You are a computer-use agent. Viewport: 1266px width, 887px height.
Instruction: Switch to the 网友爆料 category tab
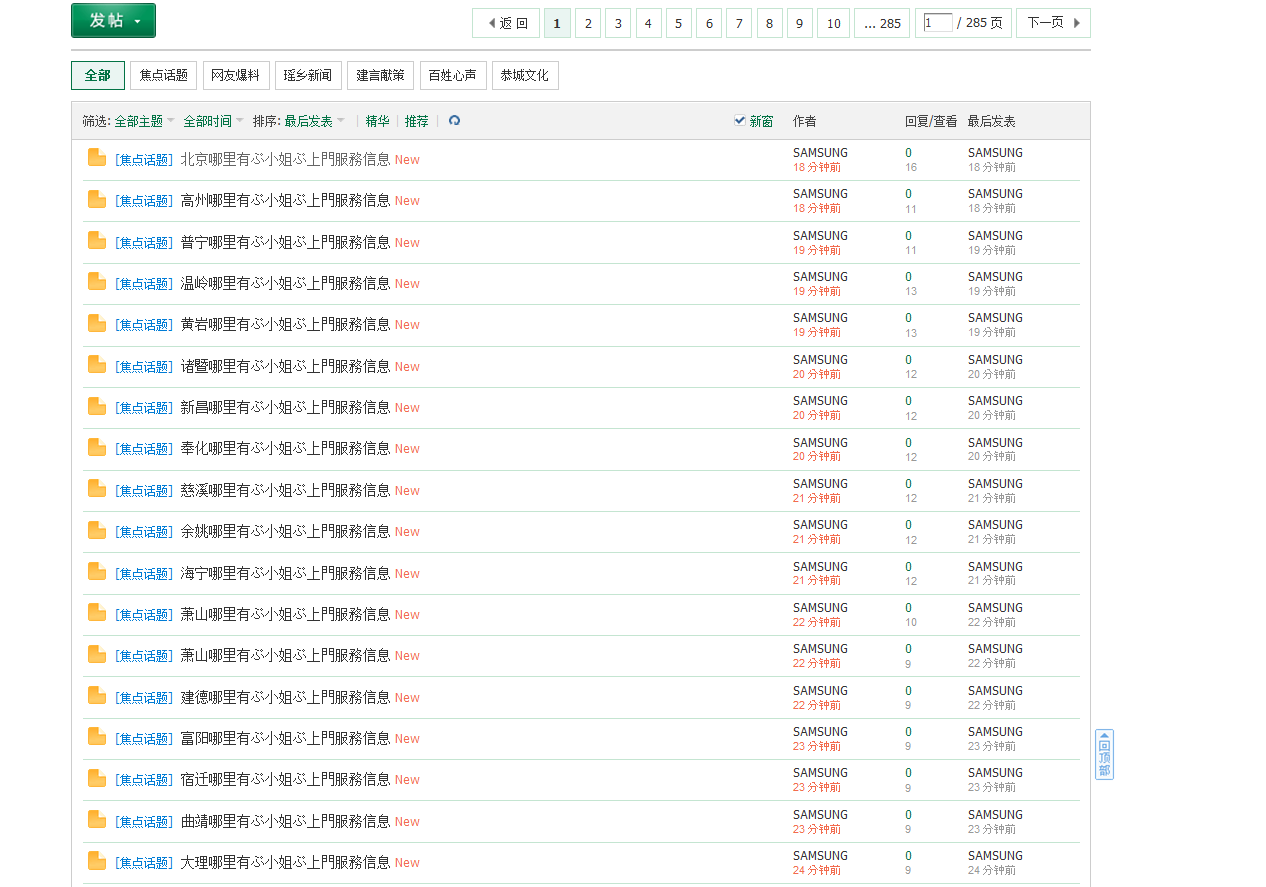click(236, 76)
